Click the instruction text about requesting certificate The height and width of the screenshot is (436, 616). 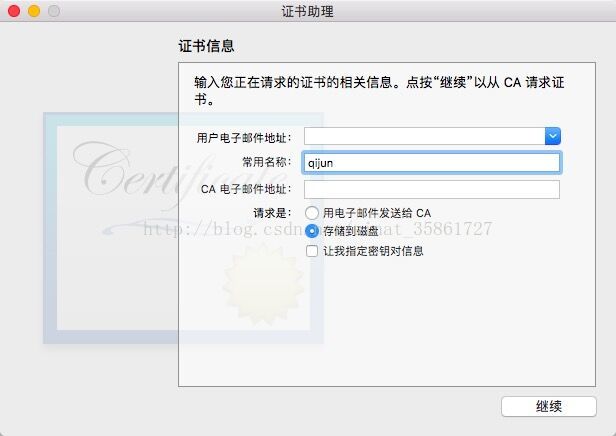click(379, 90)
